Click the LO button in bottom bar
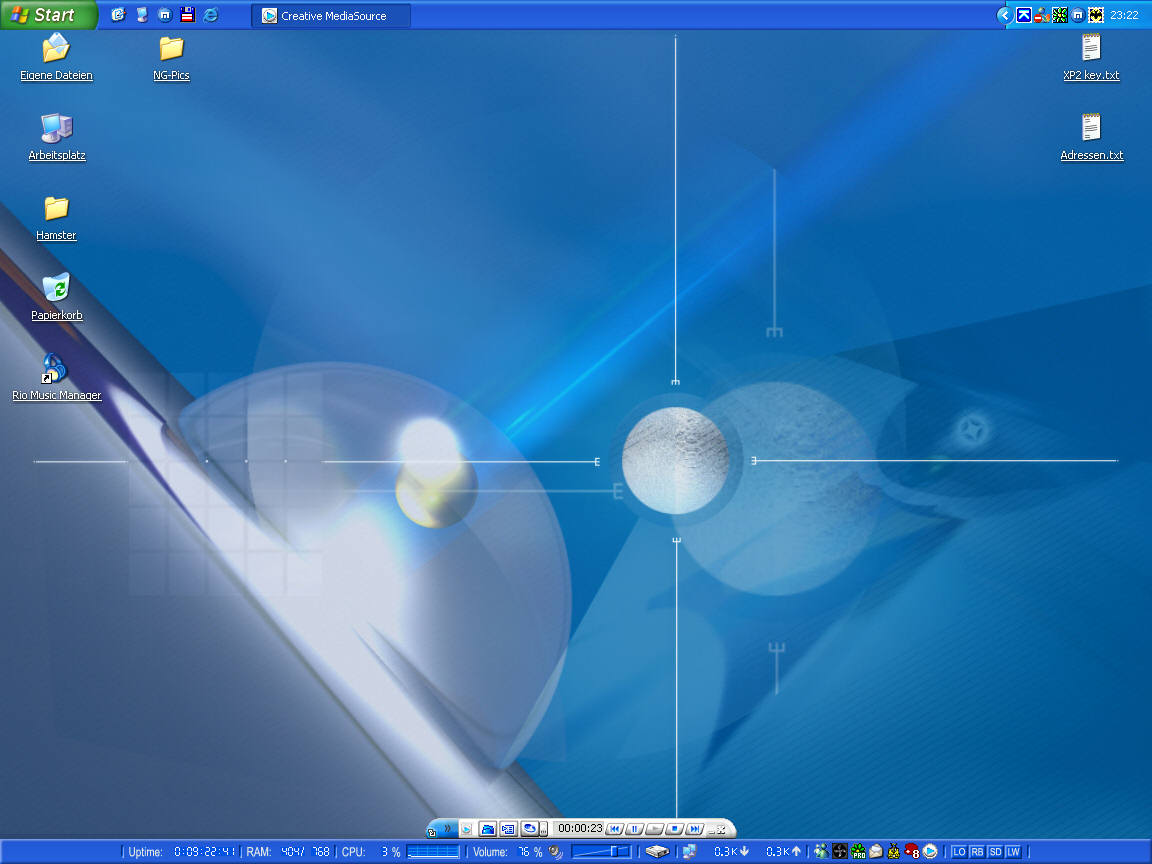This screenshot has width=1152, height=864. tap(960, 852)
